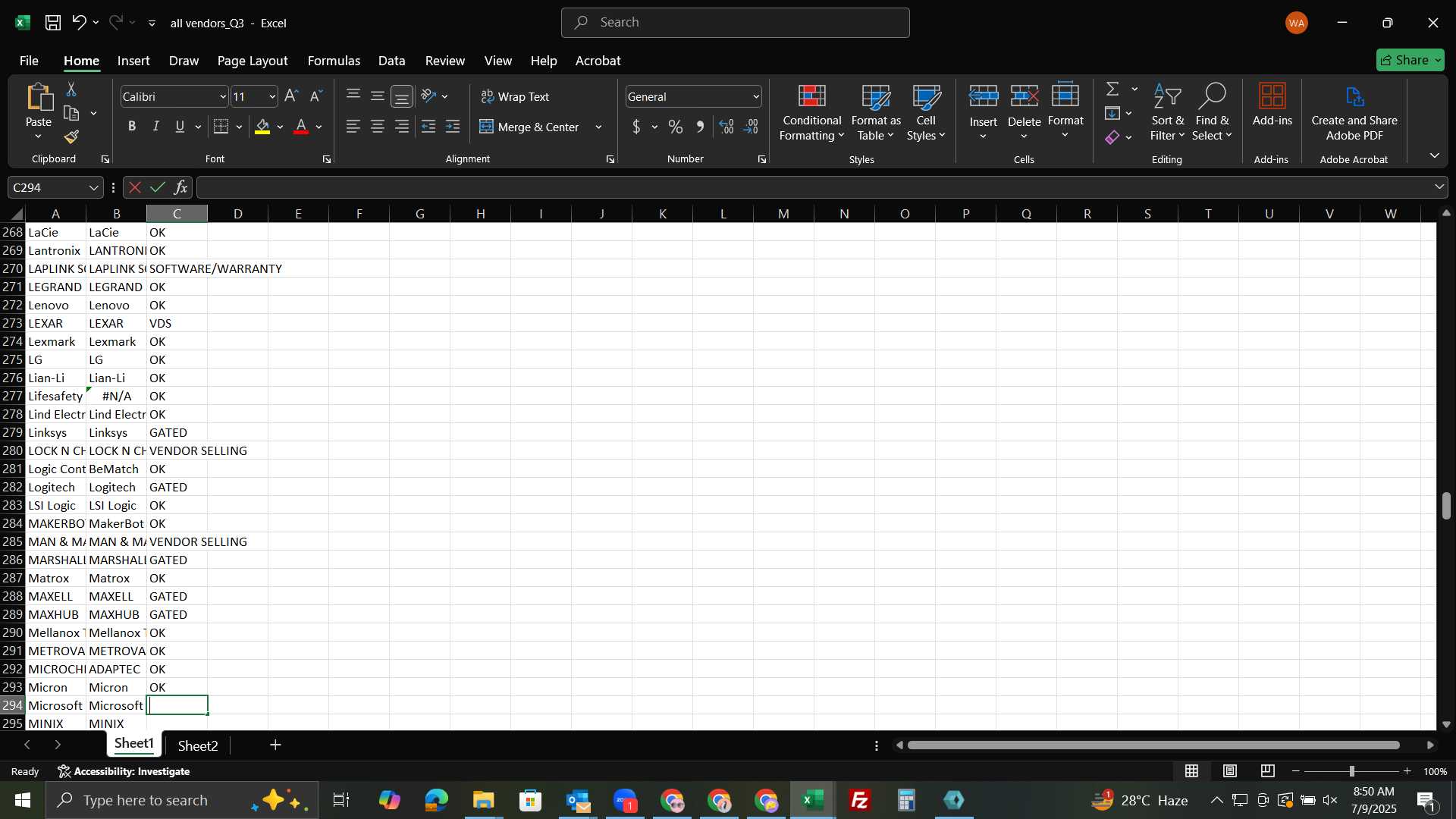The height and width of the screenshot is (819, 1456).
Task: Open Cell Styles dropdown
Action: [926, 112]
